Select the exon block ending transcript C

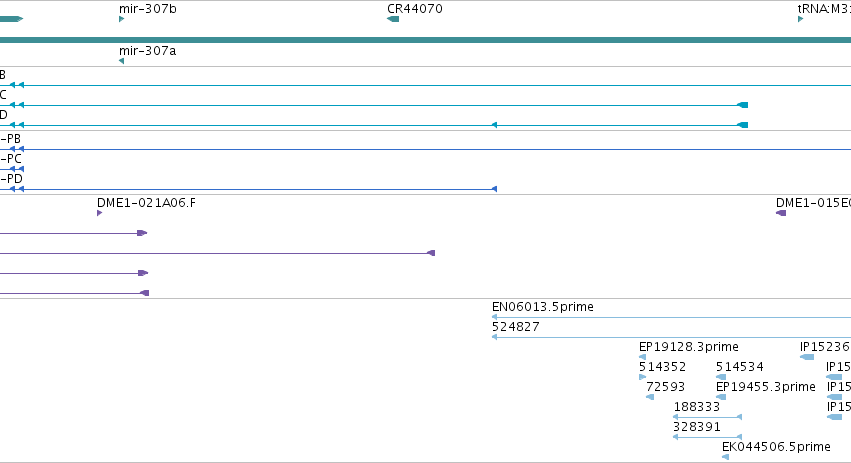click(742, 105)
